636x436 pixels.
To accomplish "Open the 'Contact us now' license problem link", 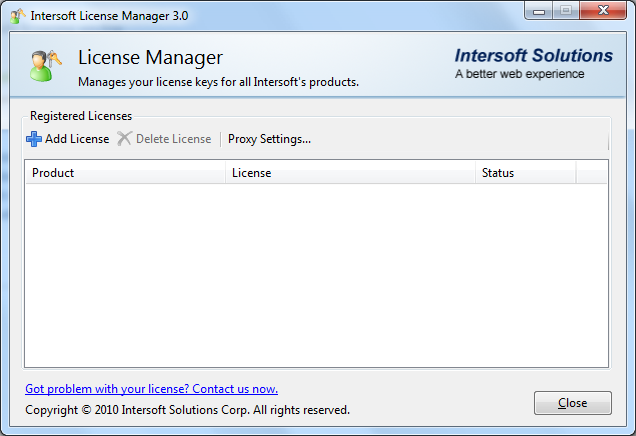I will [151, 389].
